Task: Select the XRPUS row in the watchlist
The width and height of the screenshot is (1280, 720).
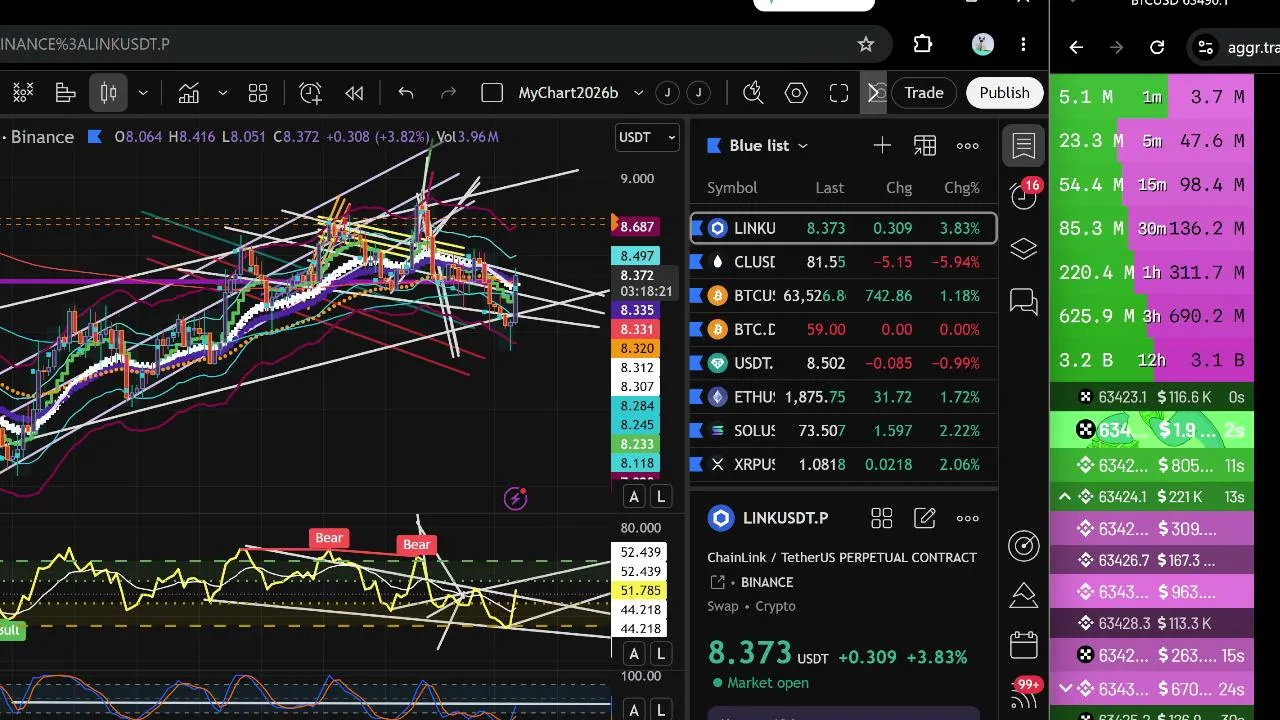Action: (x=844, y=464)
